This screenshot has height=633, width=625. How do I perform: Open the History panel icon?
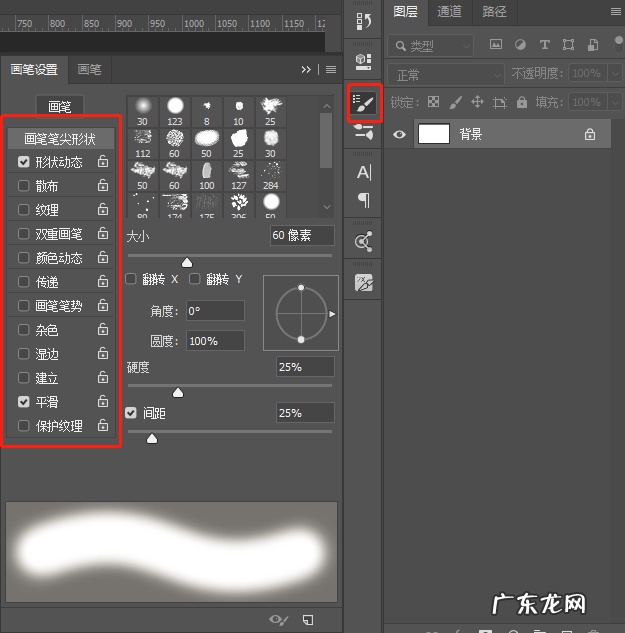tap(363, 21)
